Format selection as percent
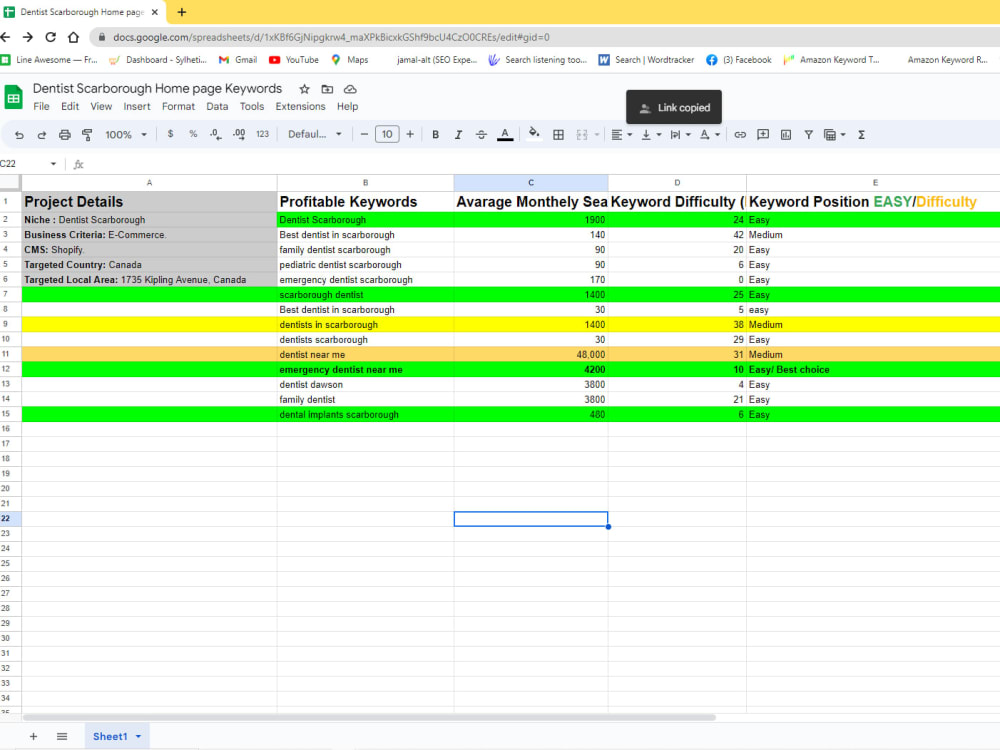This screenshot has height=750, width=1000. click(193, 135)
